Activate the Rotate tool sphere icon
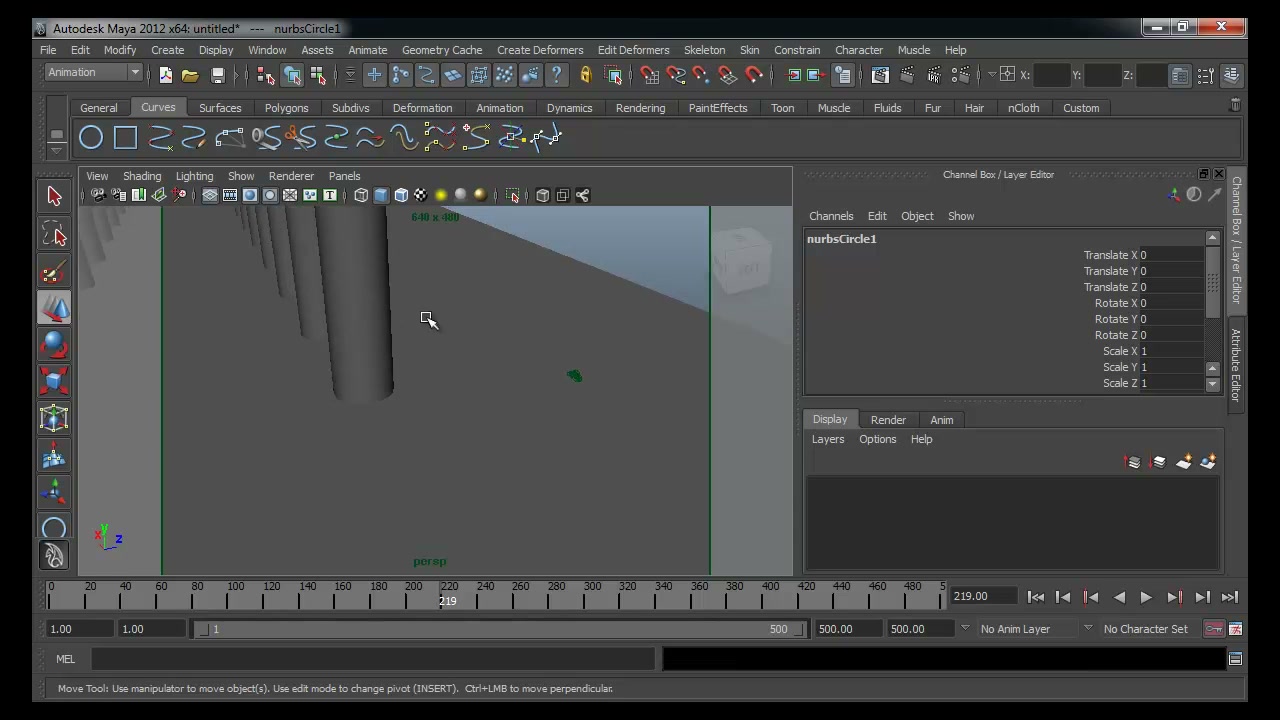 click(x=54, y=345)
